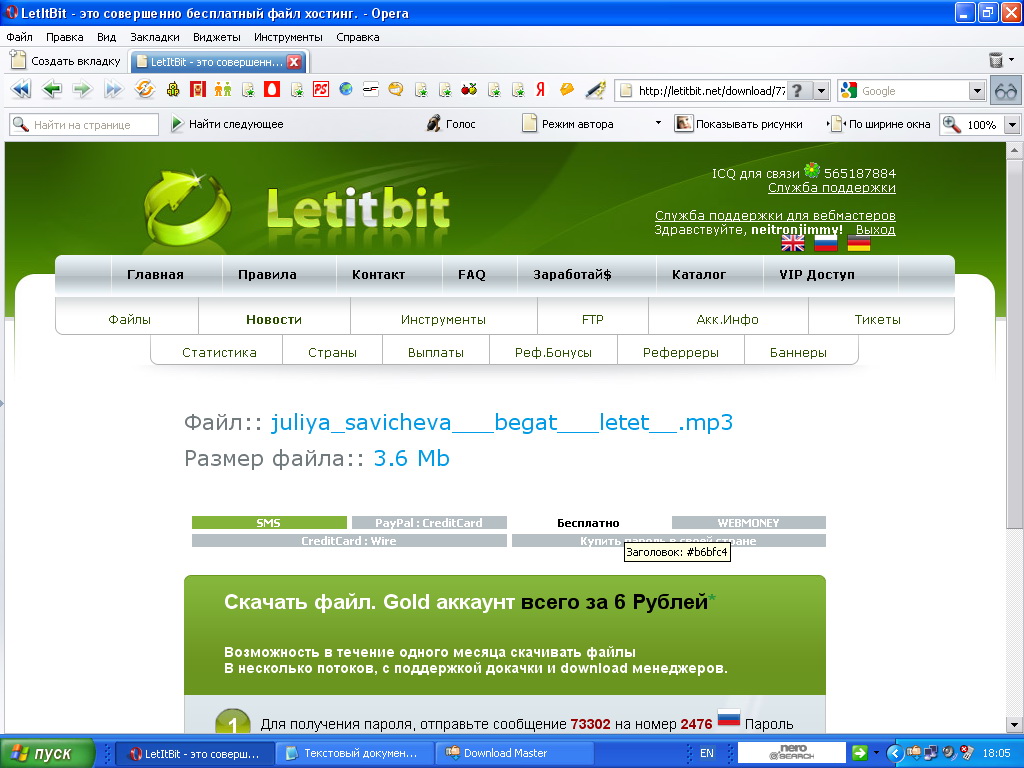The width and height of the screenshot is (1024, 768).
Task: Click the fast-forward double-arrow icon
Action: 113,89
